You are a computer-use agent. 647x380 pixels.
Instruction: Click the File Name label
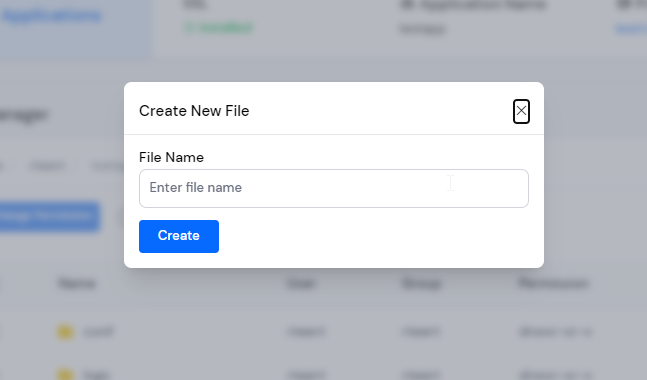coord(171,157)
